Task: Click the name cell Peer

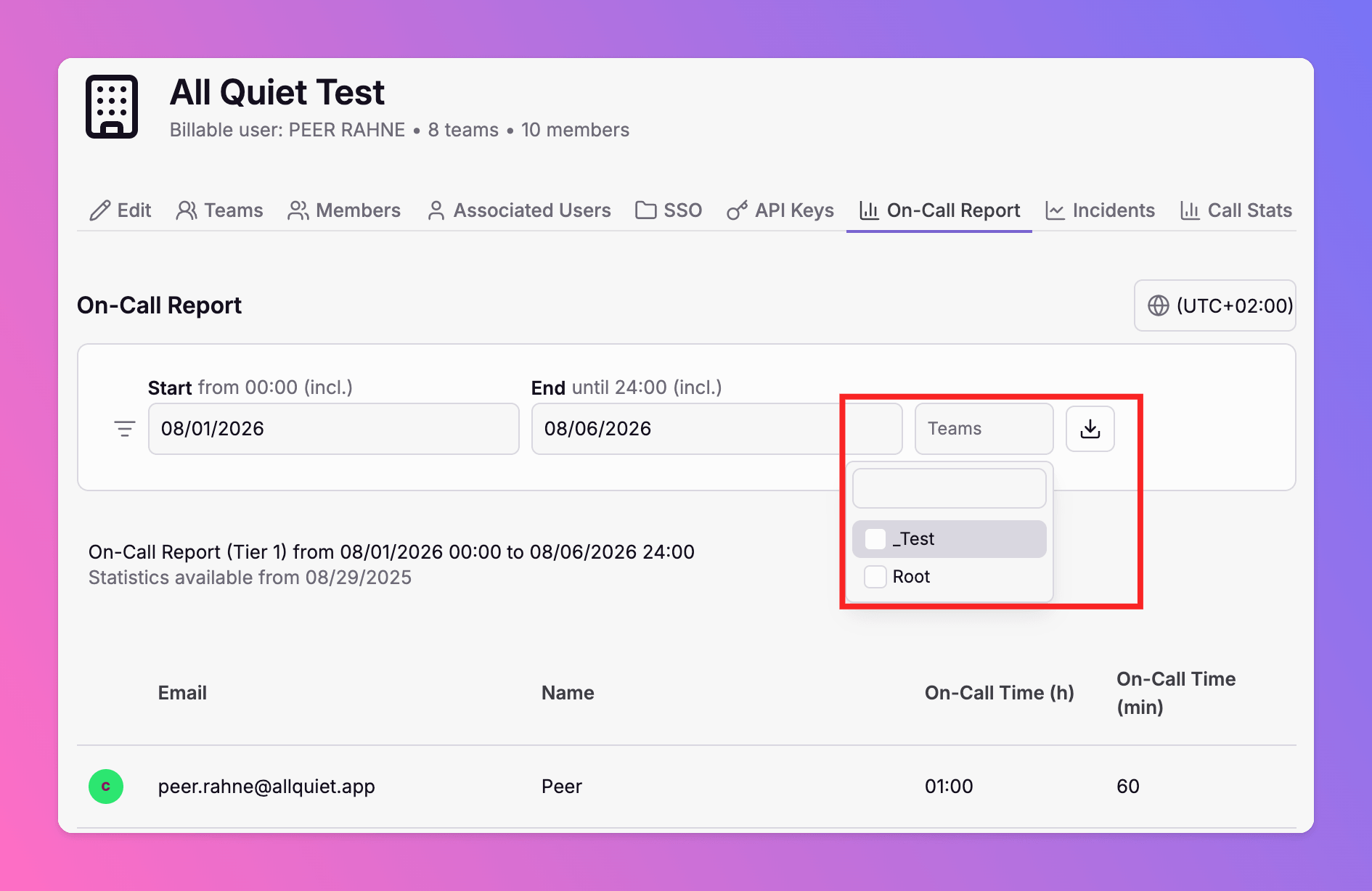Action: 562,787
